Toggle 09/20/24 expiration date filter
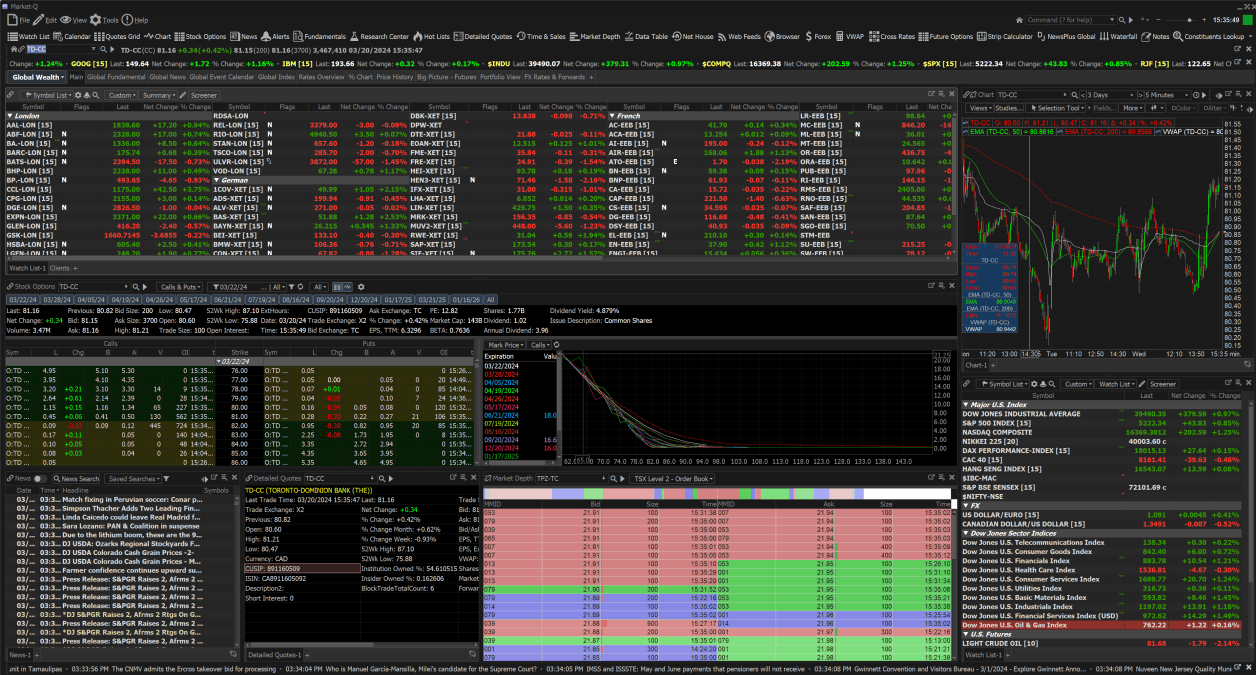 tap(329, 300)
